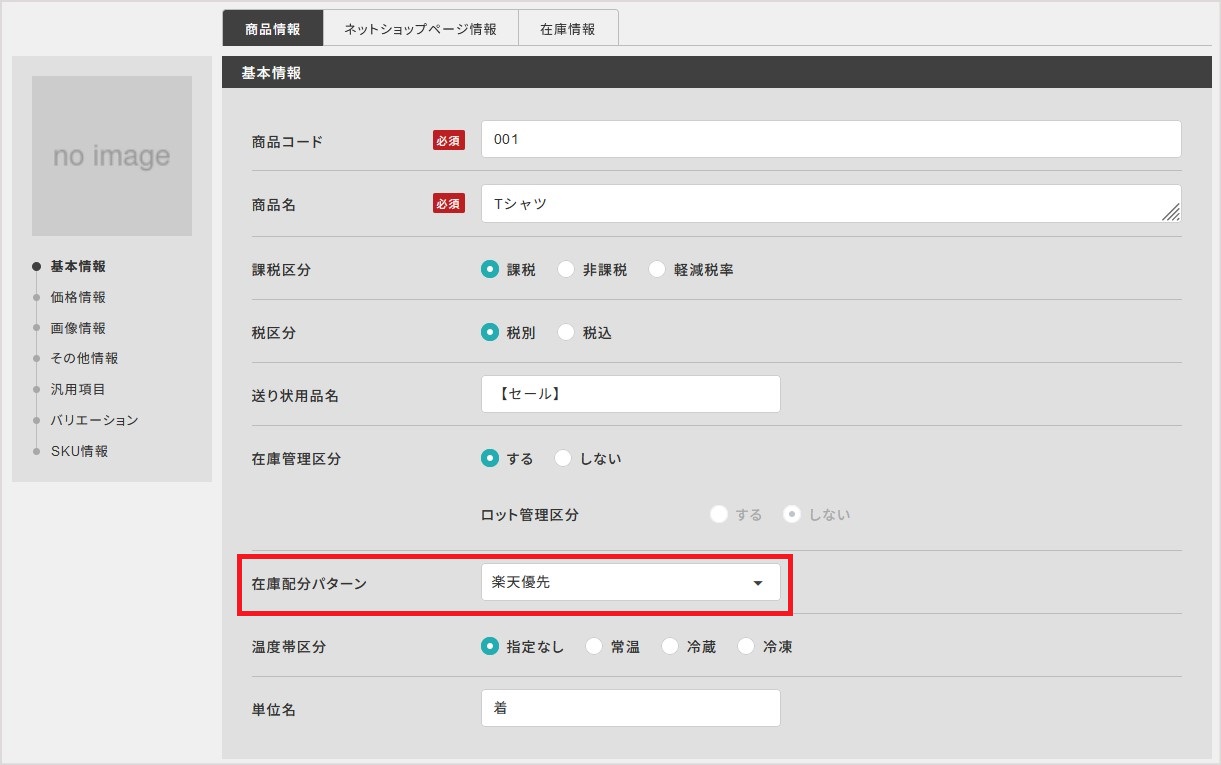The image size is (1221, 765).
Task: Open the 商品情報 tab
Action: click(273, 29)
